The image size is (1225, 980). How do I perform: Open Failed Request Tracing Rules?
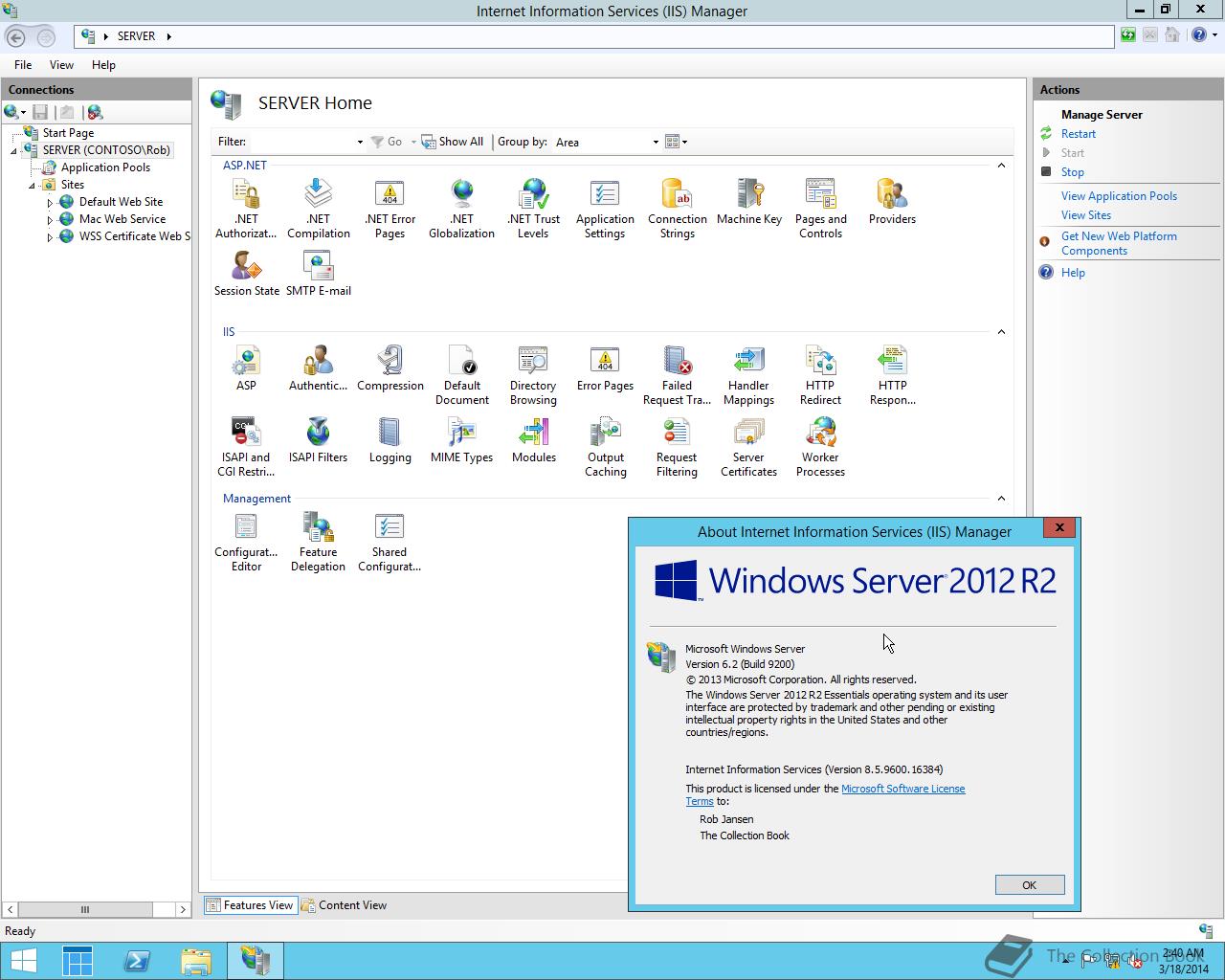click(x=677, y=375)
